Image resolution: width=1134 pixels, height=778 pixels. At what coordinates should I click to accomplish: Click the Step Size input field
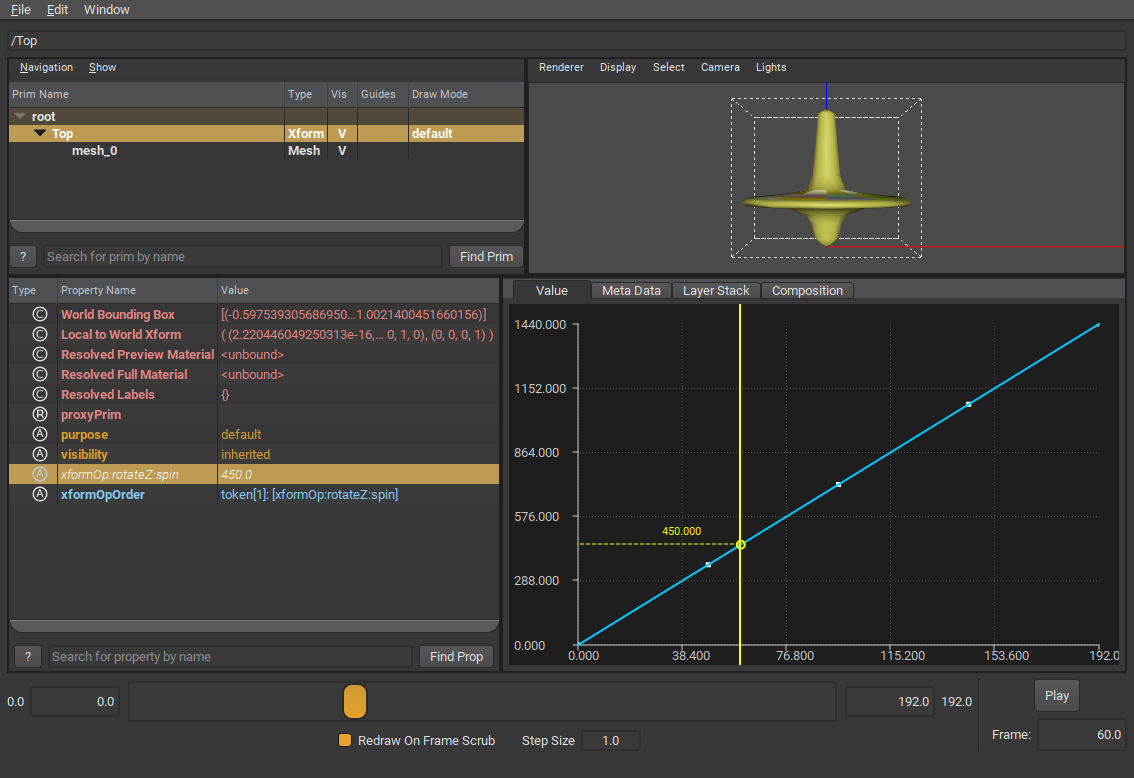pos(610,741)
